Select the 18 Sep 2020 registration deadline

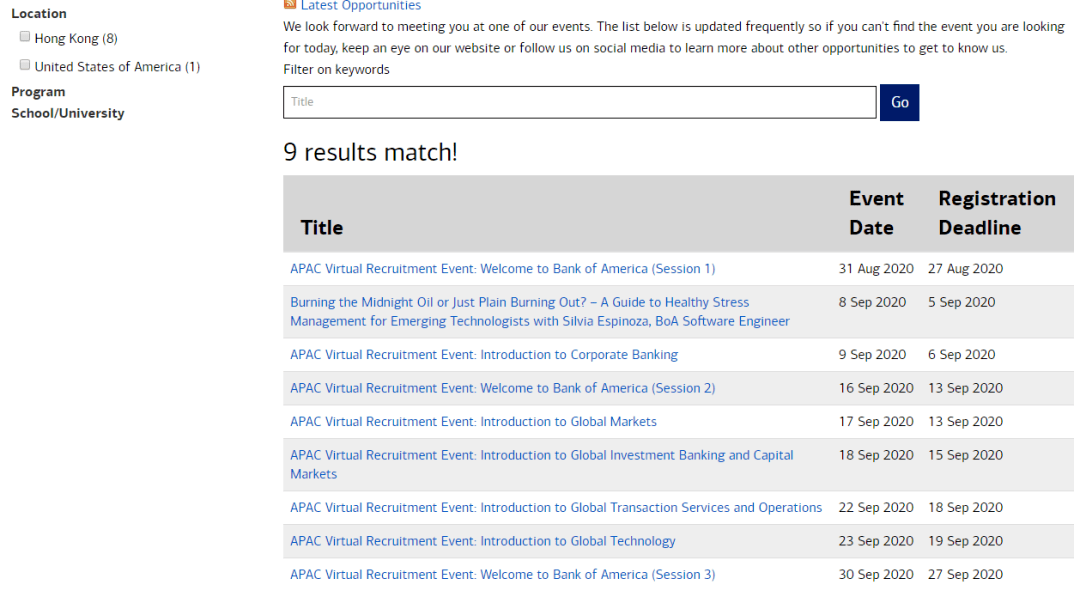click(966, 507)
